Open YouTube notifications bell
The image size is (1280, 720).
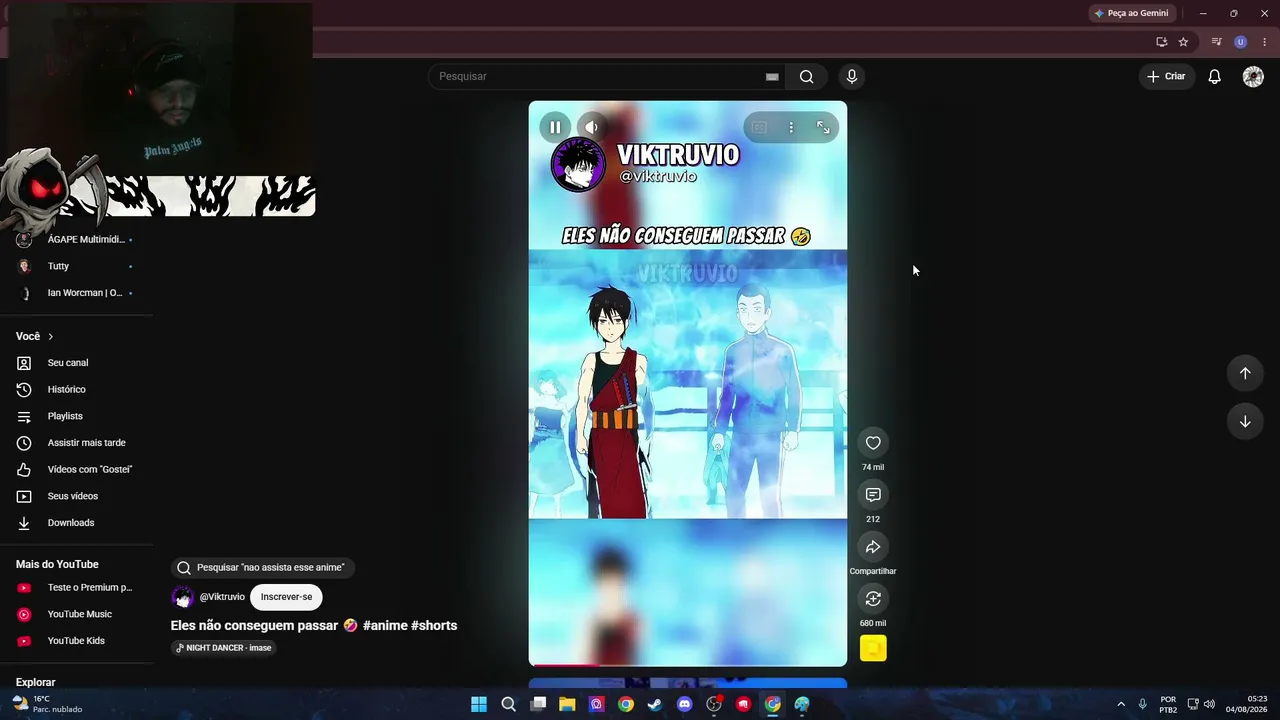(1215, 77)
